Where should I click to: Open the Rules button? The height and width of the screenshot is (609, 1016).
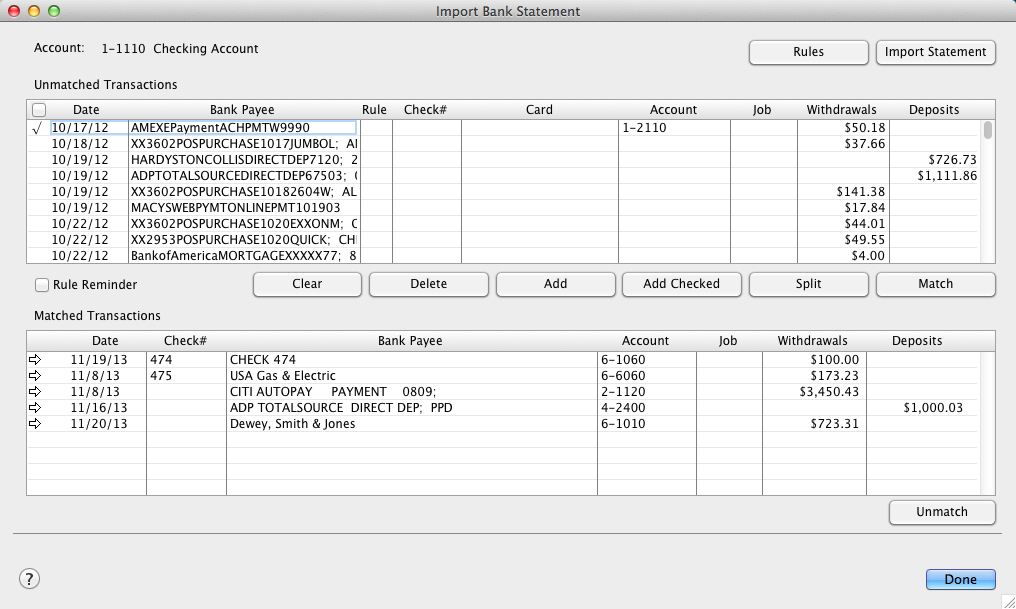tap(808, 52)
